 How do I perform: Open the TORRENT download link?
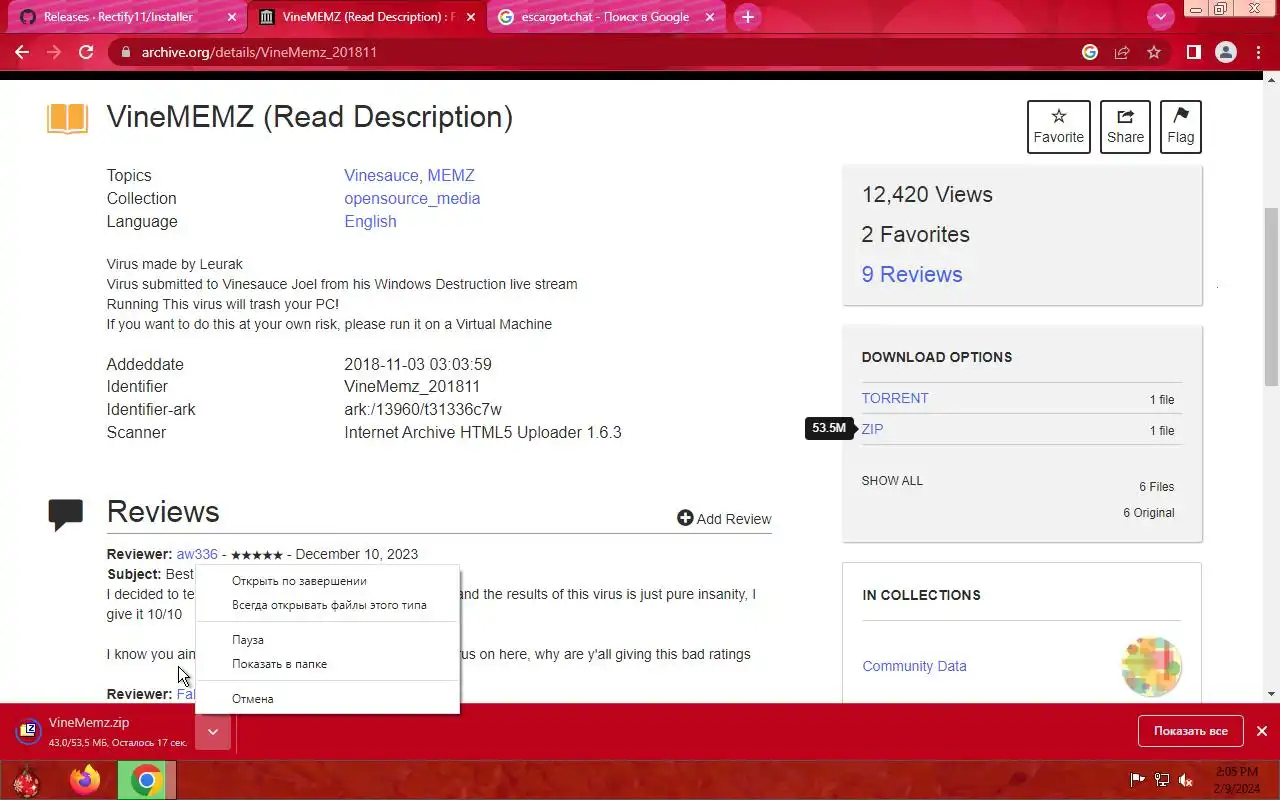[x=895, y=398]
